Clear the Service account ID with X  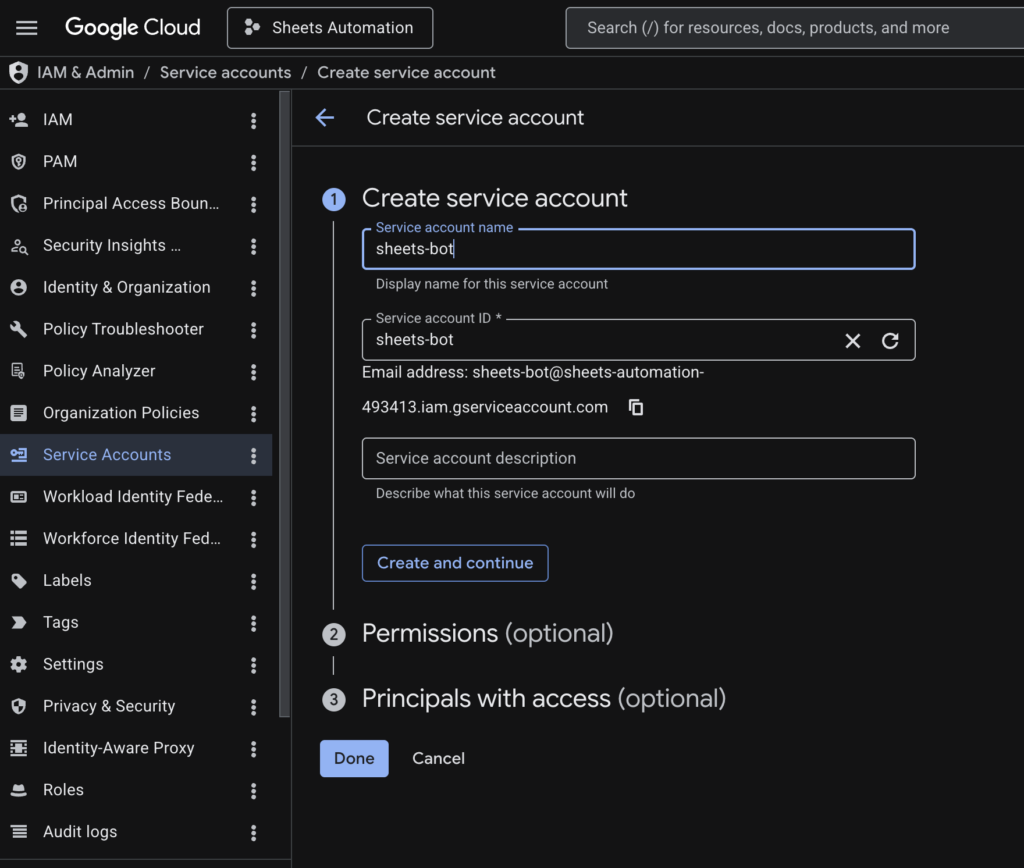[x=852, y=340]
